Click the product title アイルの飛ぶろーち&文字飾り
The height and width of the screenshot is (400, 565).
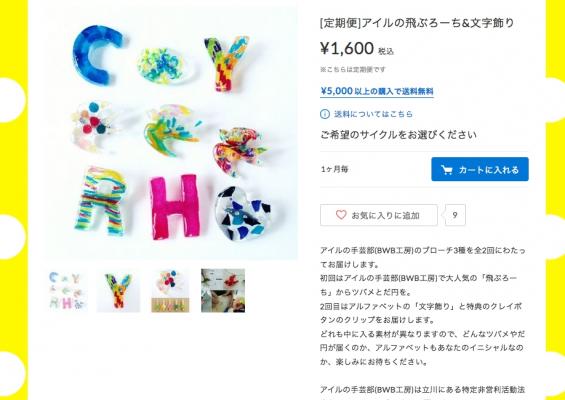click(417, 23)
